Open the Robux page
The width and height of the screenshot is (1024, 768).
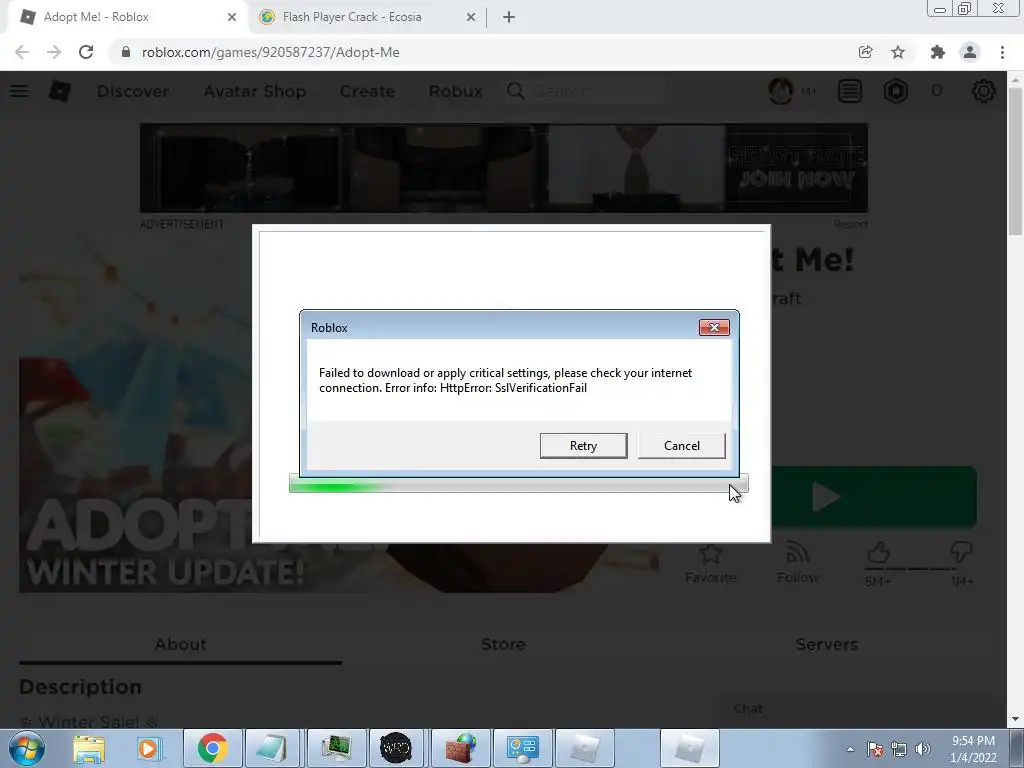point(455,91)
